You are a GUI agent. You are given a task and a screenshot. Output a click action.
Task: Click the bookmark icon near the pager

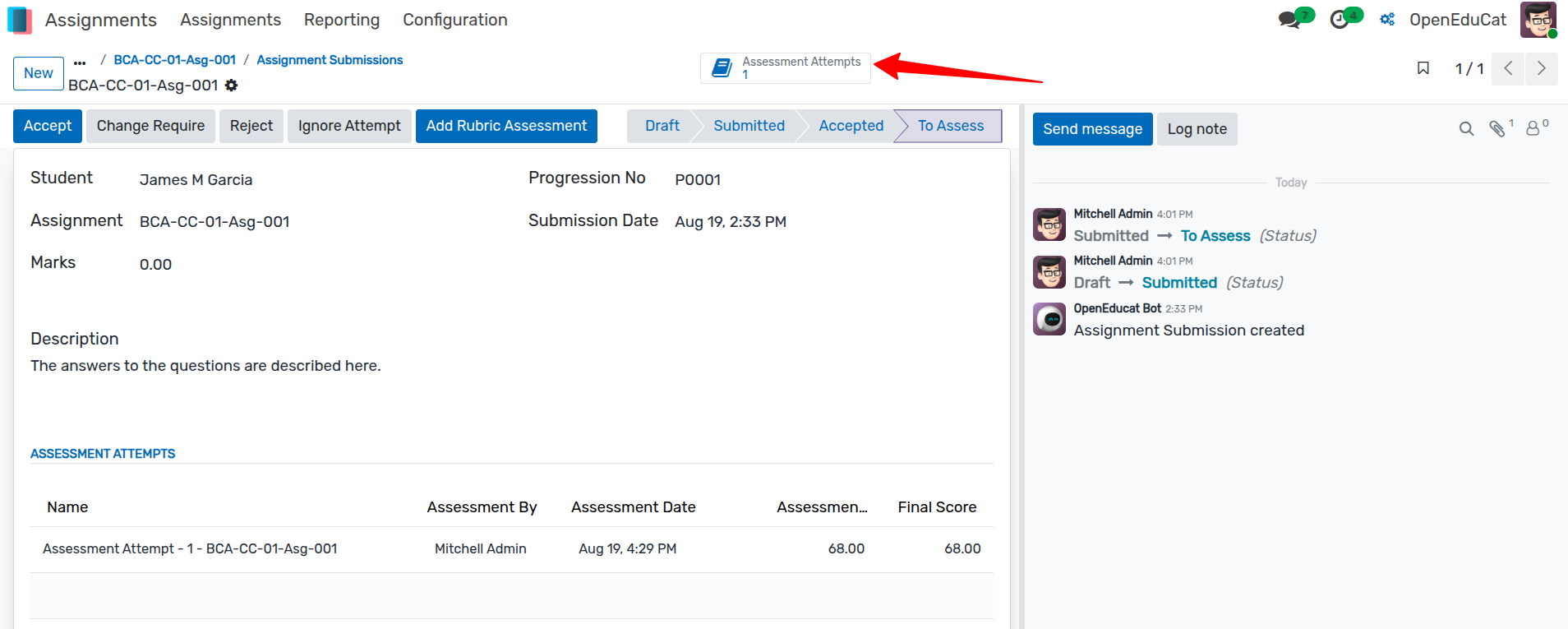point(1423,68)
